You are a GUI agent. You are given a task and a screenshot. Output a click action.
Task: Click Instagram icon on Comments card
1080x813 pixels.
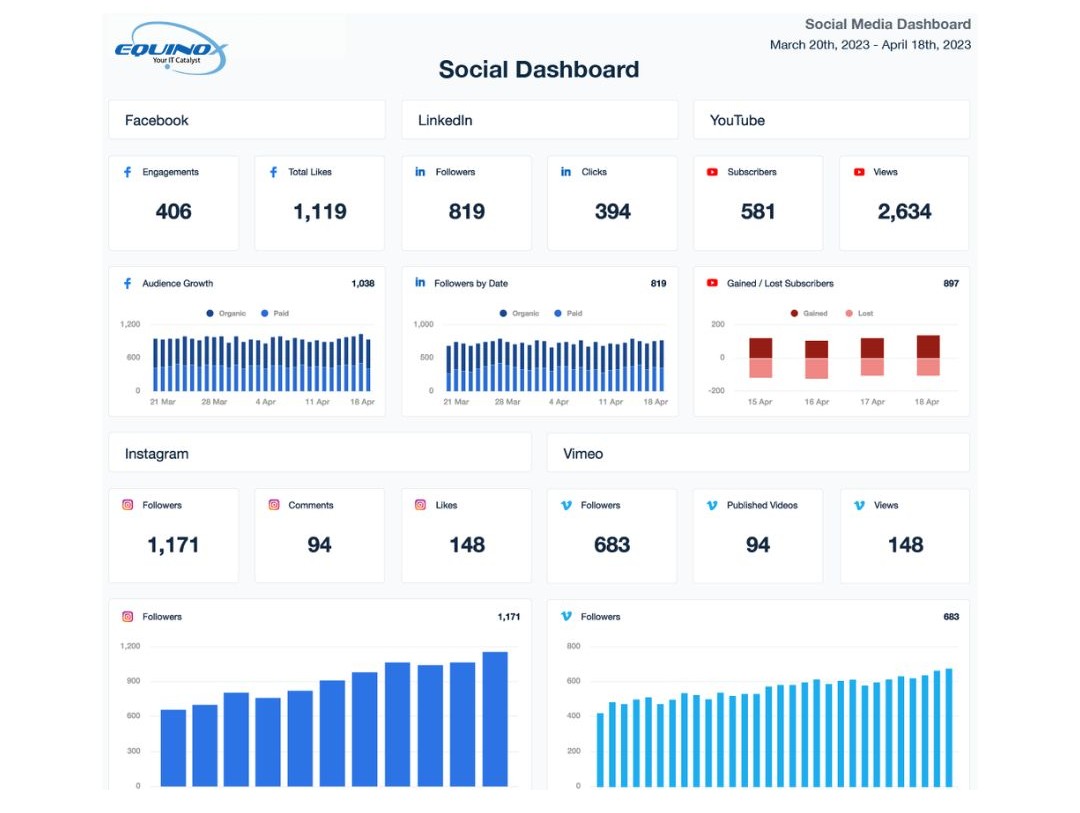(x=273, y=505)
